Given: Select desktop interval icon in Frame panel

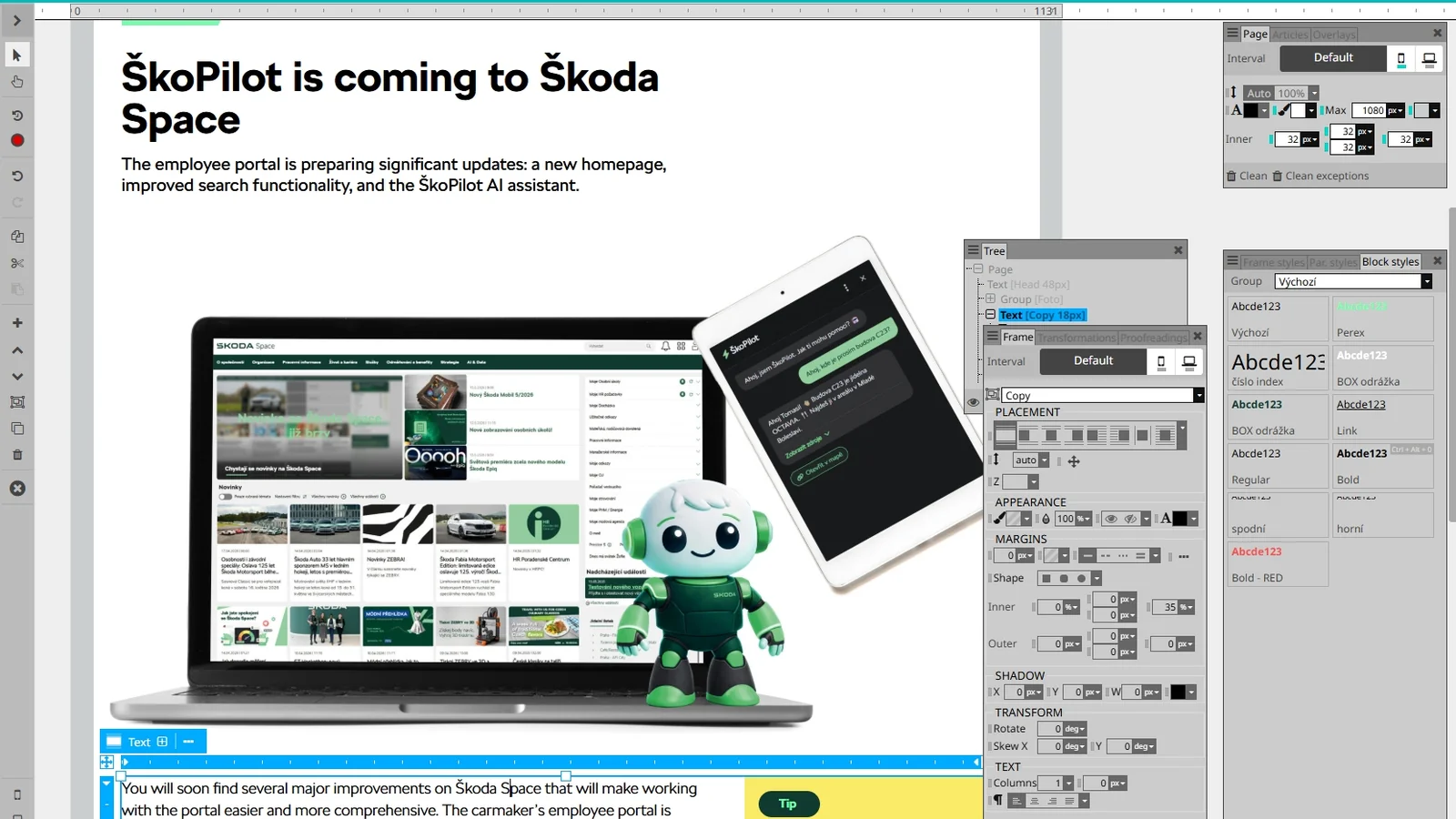Looking at the screenshot, I should click(x=1189, y=362).
